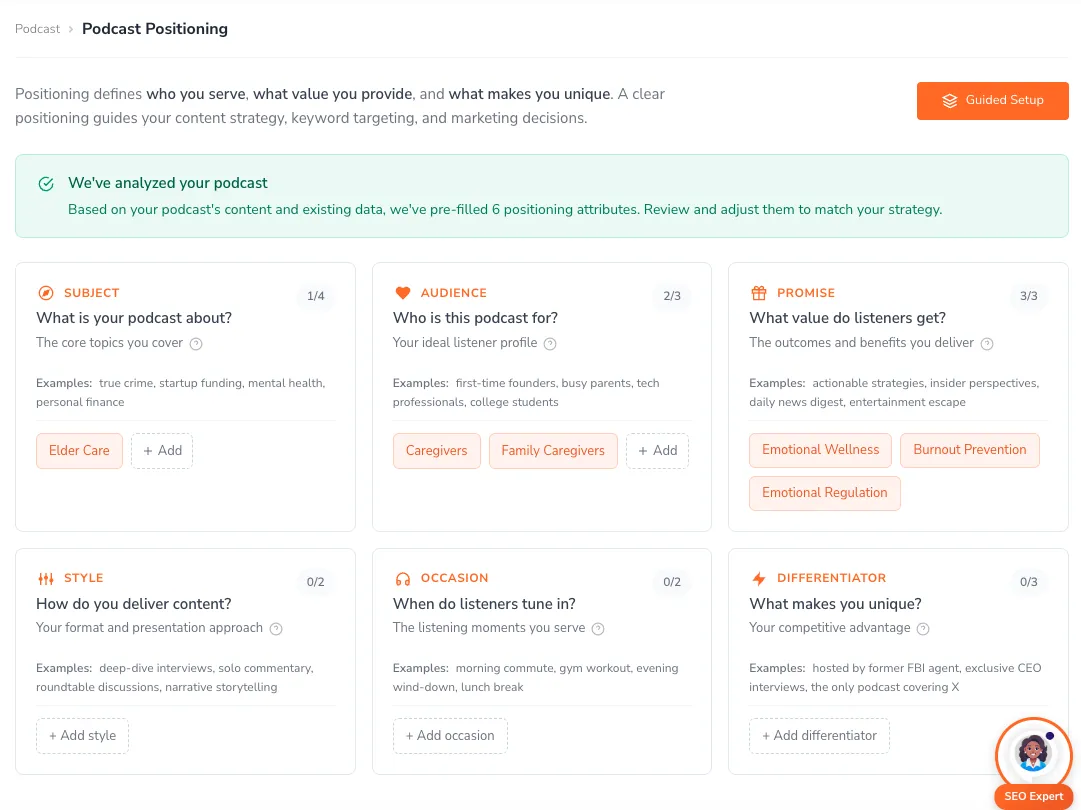Click the green analysis checkmark icon

(x=45, y=184)
